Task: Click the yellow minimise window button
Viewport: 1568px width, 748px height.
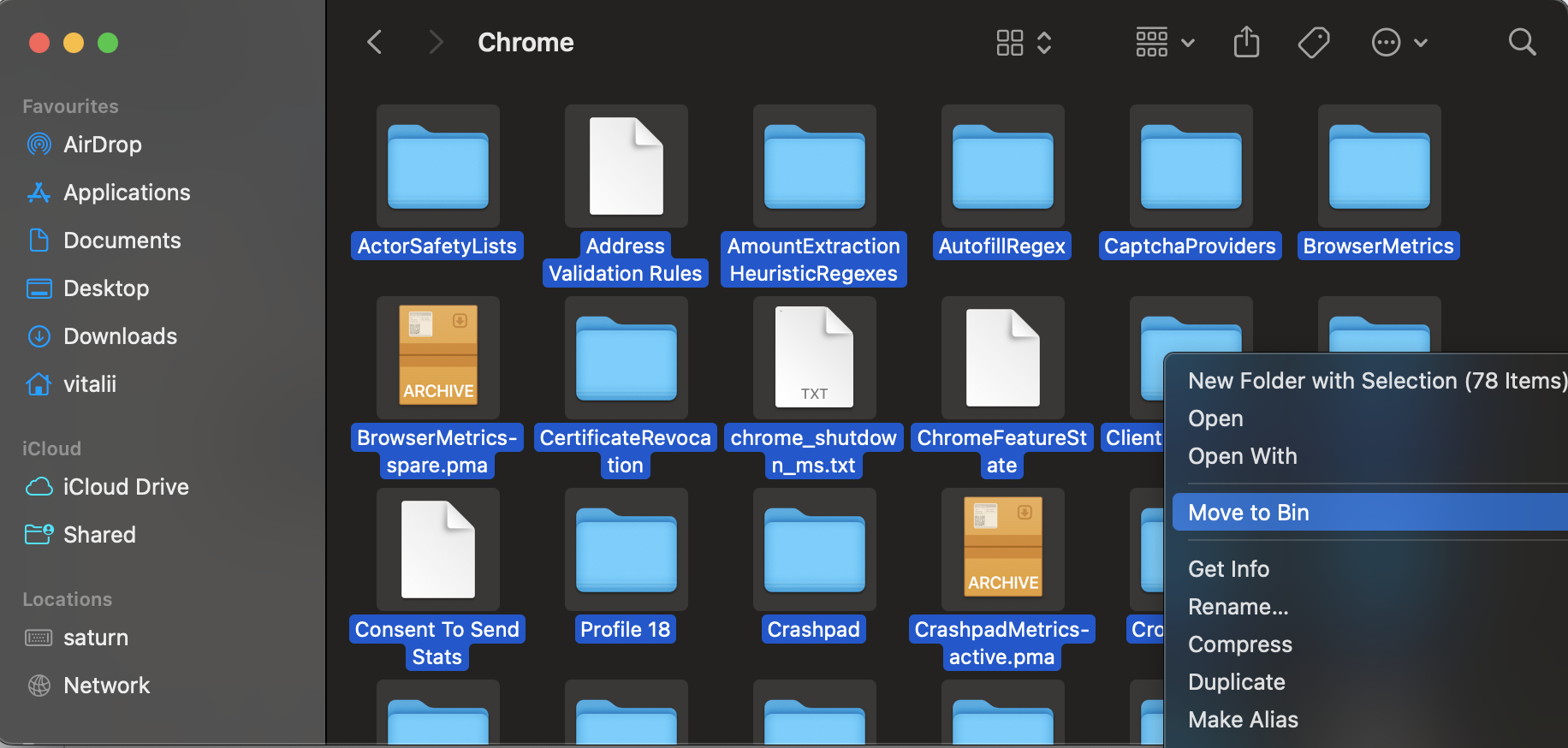Action: [x=74, y=42]
